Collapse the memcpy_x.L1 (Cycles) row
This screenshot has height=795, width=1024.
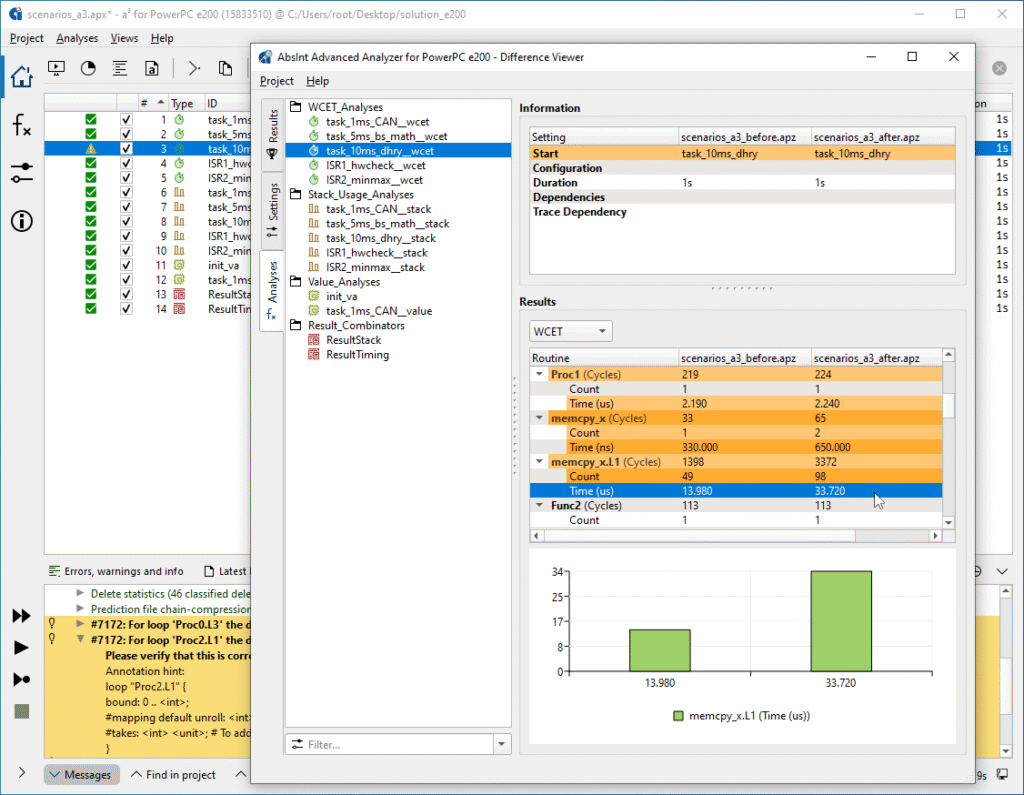539,462
